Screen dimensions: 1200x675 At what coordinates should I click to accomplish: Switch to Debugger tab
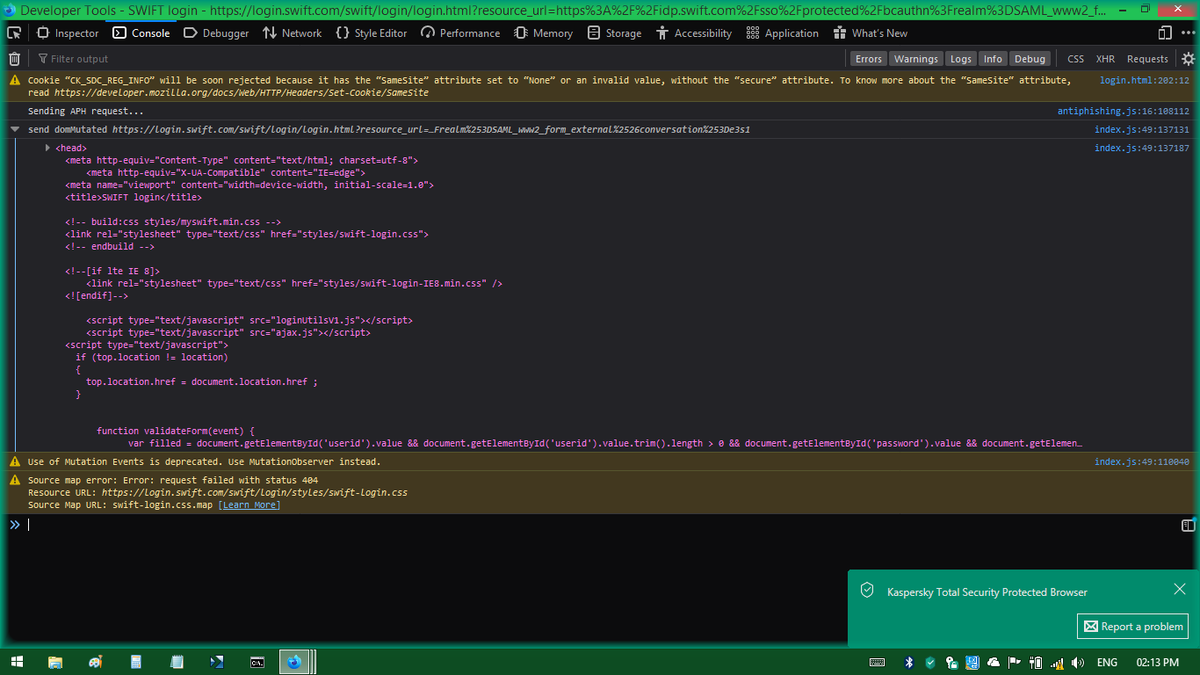pyautogui.click(x=217, y=33)
